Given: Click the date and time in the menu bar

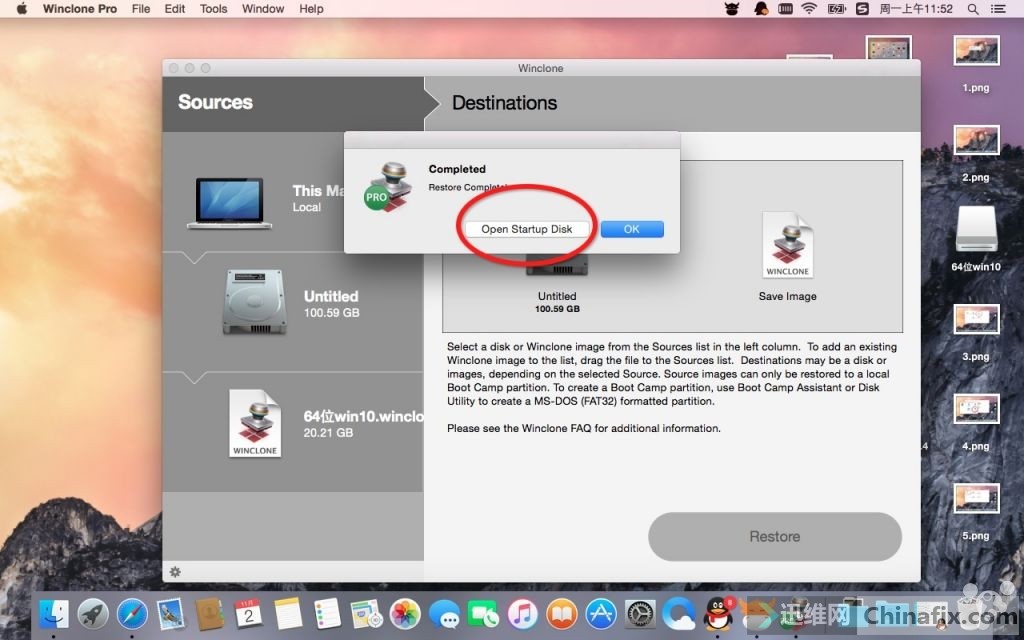Looking at the screenshot, I should pos(916,9).
